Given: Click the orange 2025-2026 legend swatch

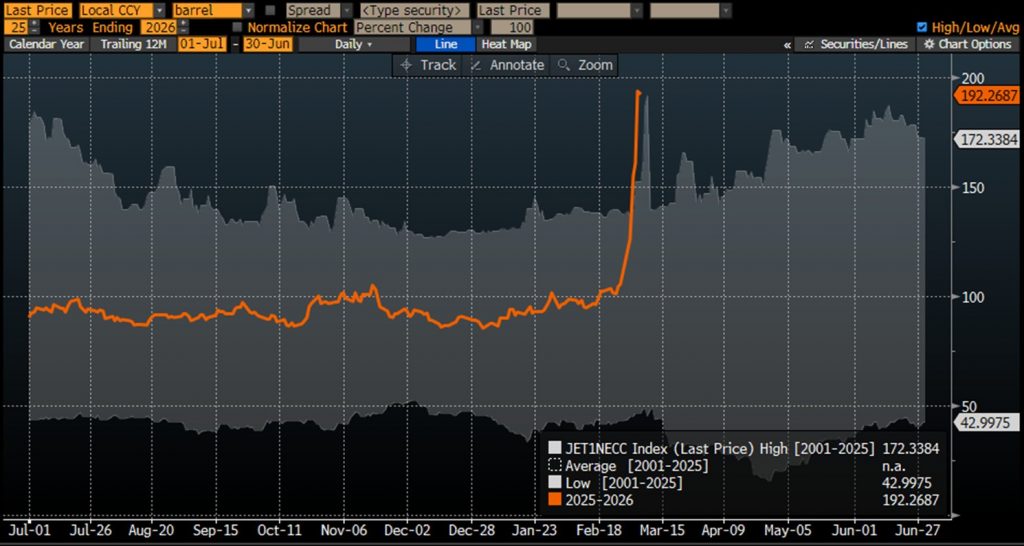Looking at the screenshot, I should tap(555, 500).
